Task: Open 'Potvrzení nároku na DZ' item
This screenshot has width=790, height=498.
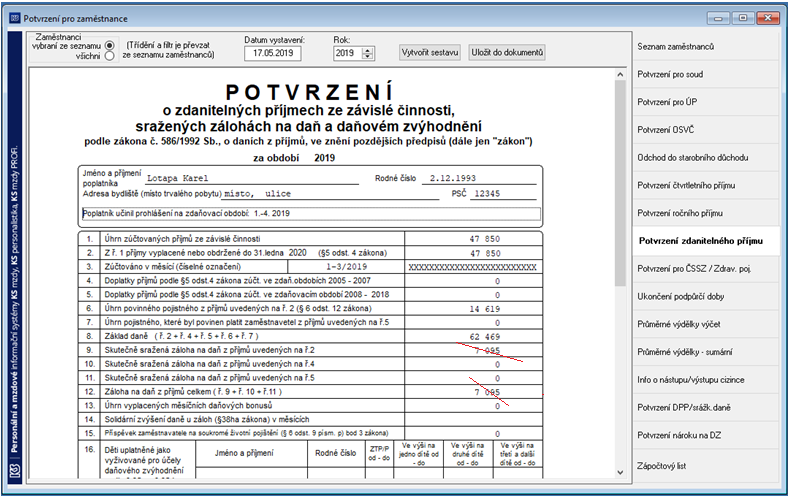Action: [x=706, y=435]
